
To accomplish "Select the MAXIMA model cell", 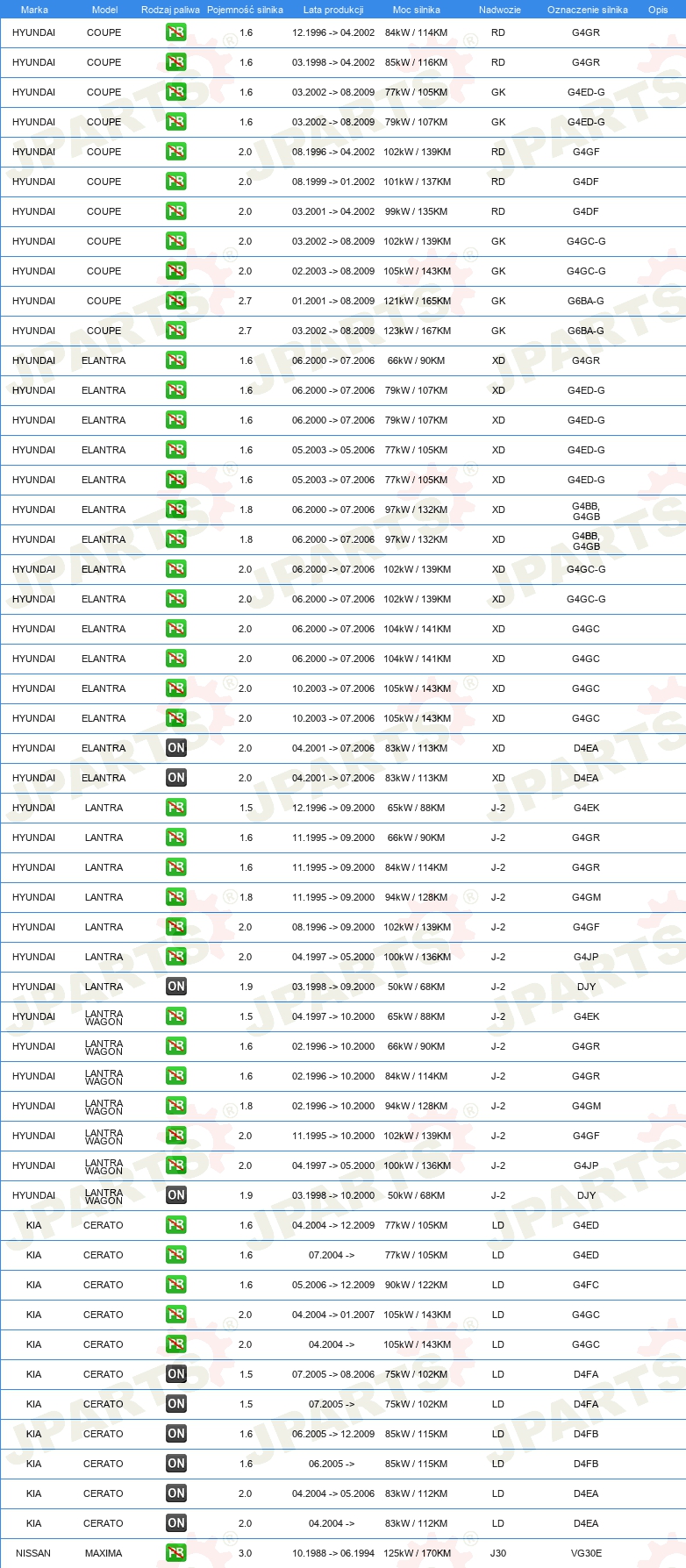I will pyautogui.click(x=104, y=1553).
